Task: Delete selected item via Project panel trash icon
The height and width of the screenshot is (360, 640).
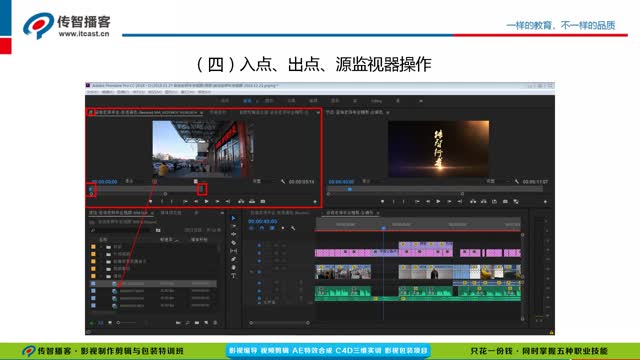Action: [216, 323]
